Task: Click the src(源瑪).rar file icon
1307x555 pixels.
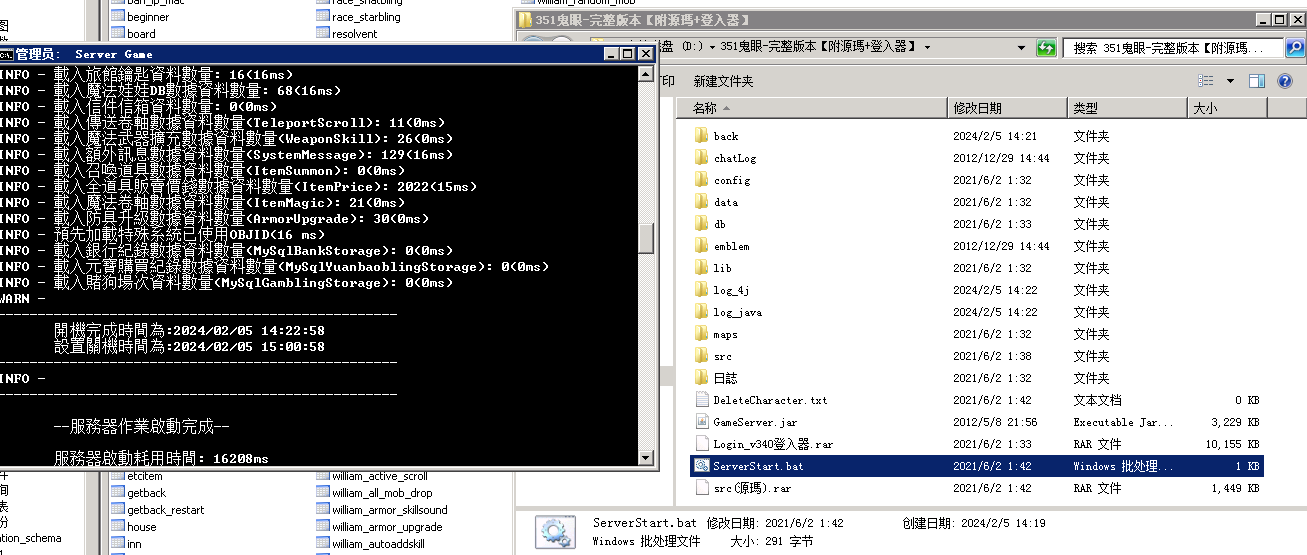Action: click(x=701, y=488)
